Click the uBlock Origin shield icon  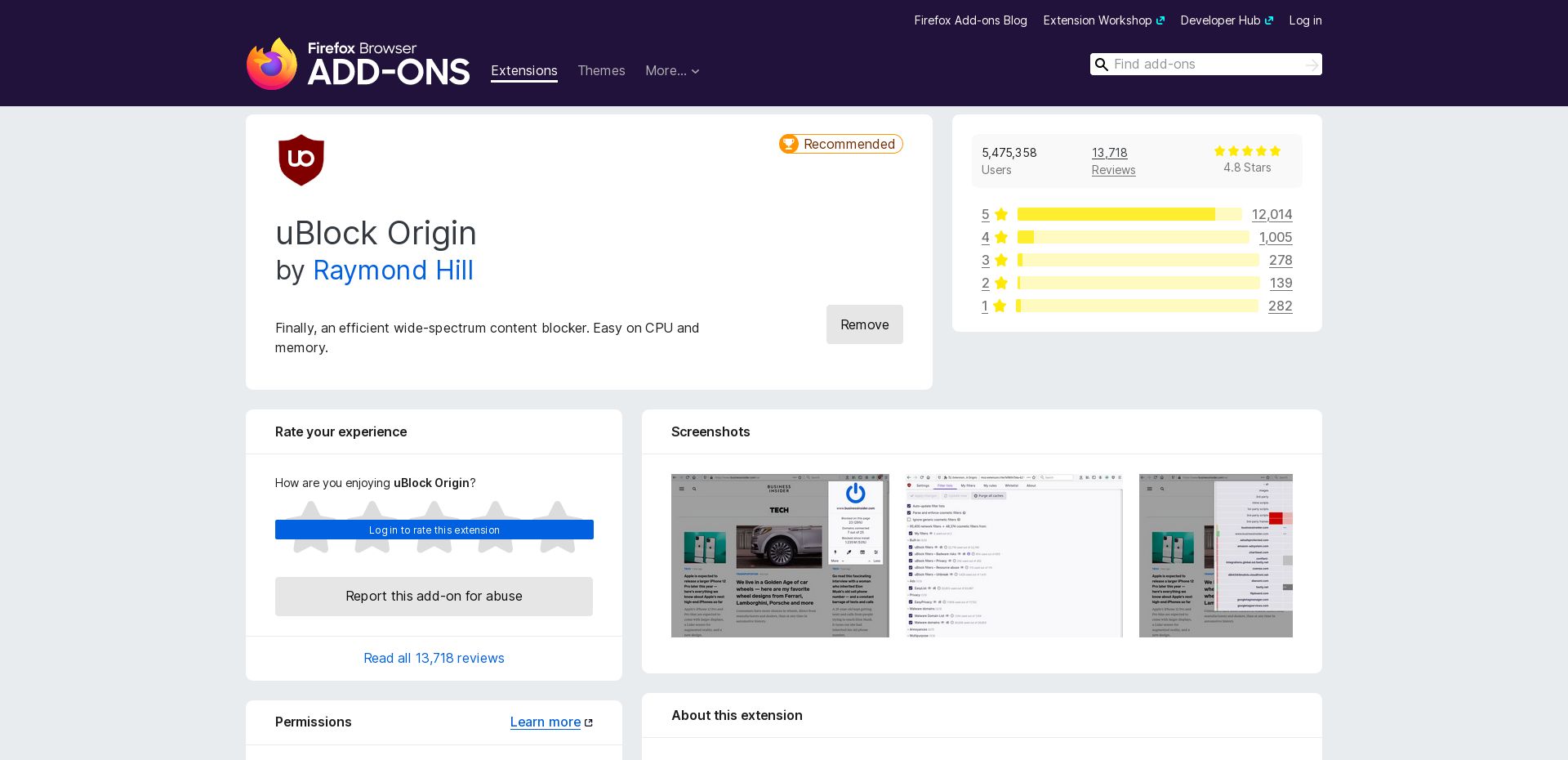(301, 160)
